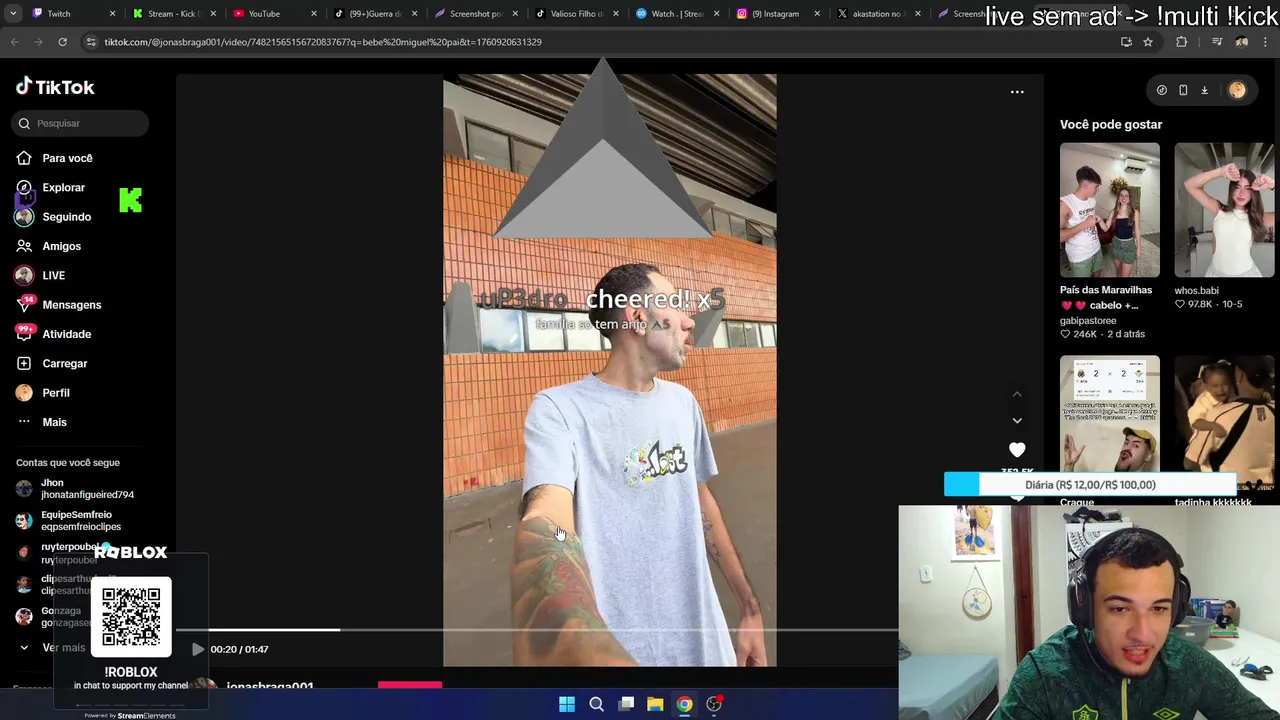The width and height of the screenshot is (1280, 720).
Task: Open LIVE section in sidebar
Action: (x=41, y=275)
